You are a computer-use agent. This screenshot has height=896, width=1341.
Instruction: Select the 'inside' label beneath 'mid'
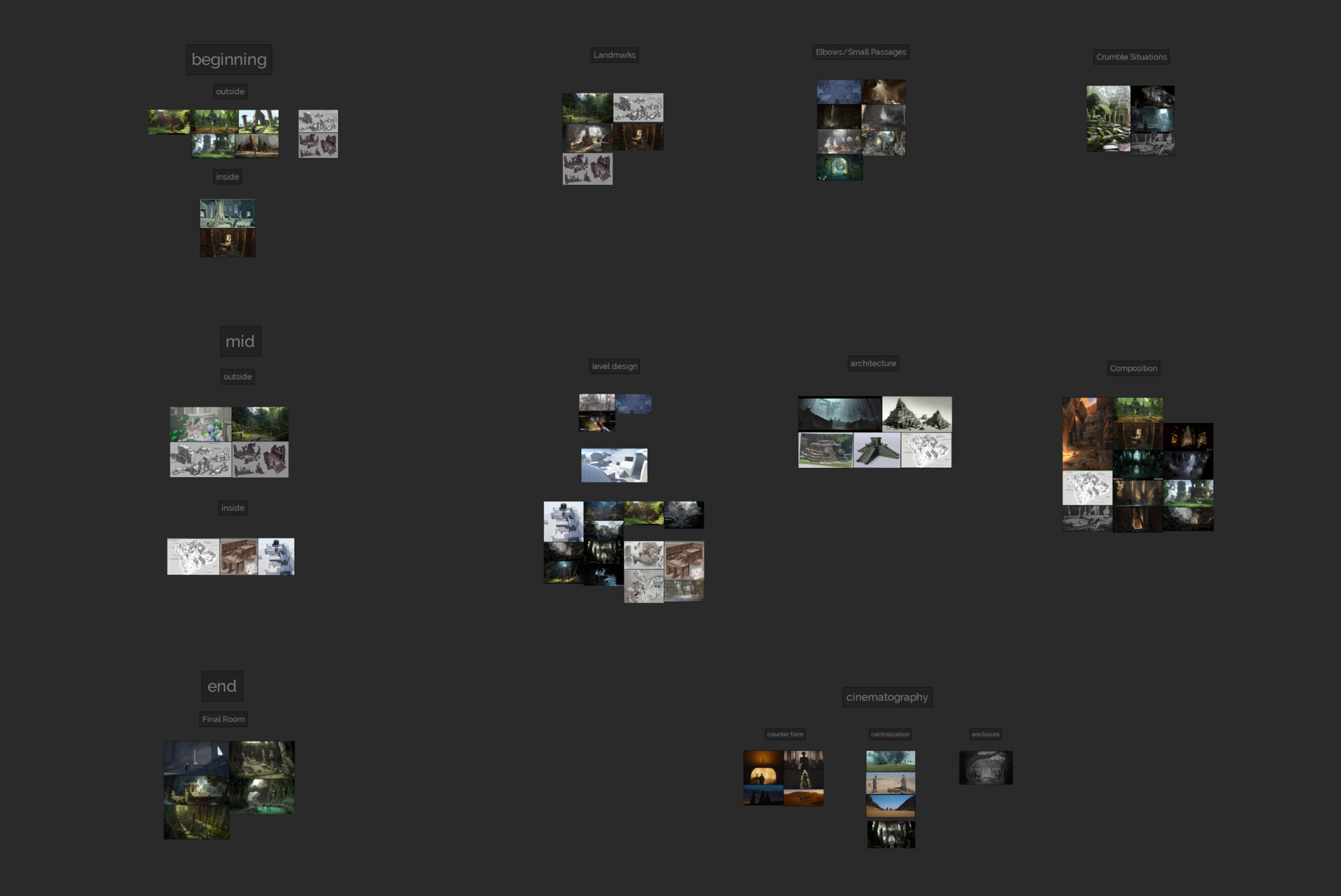tap(233, 508)
